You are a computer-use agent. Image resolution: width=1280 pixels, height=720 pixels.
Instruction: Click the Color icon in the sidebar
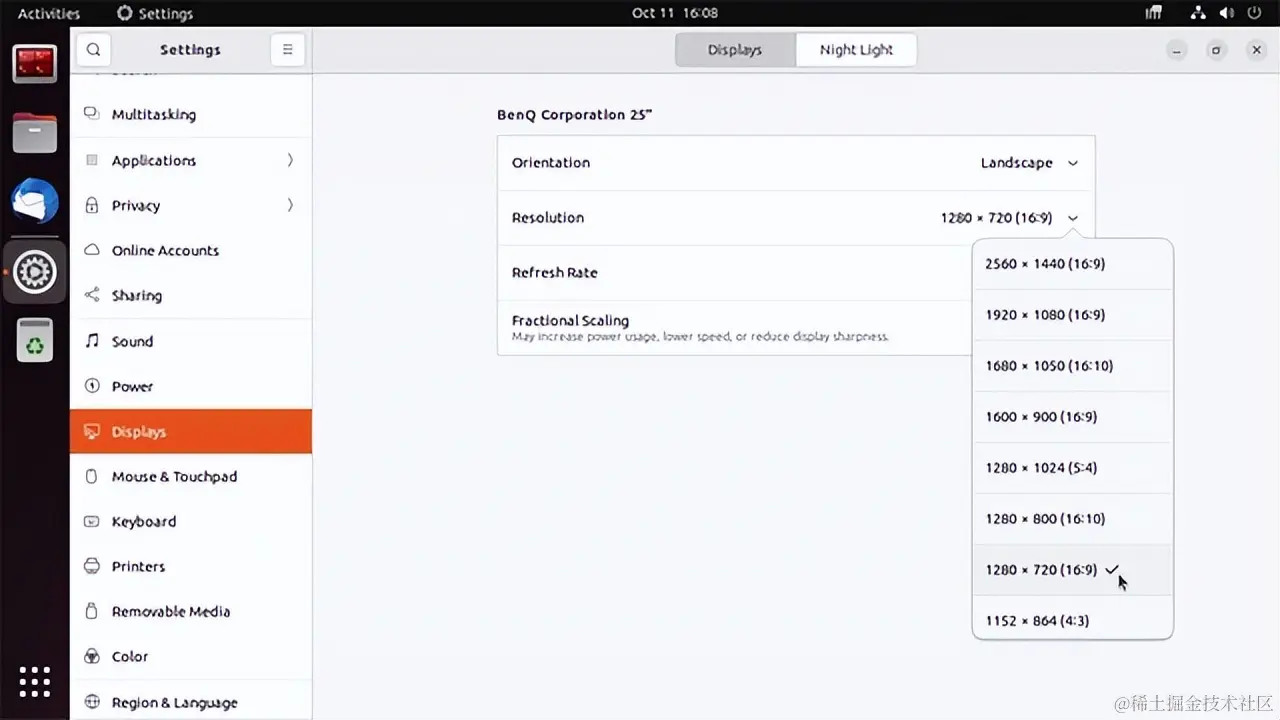92,656
